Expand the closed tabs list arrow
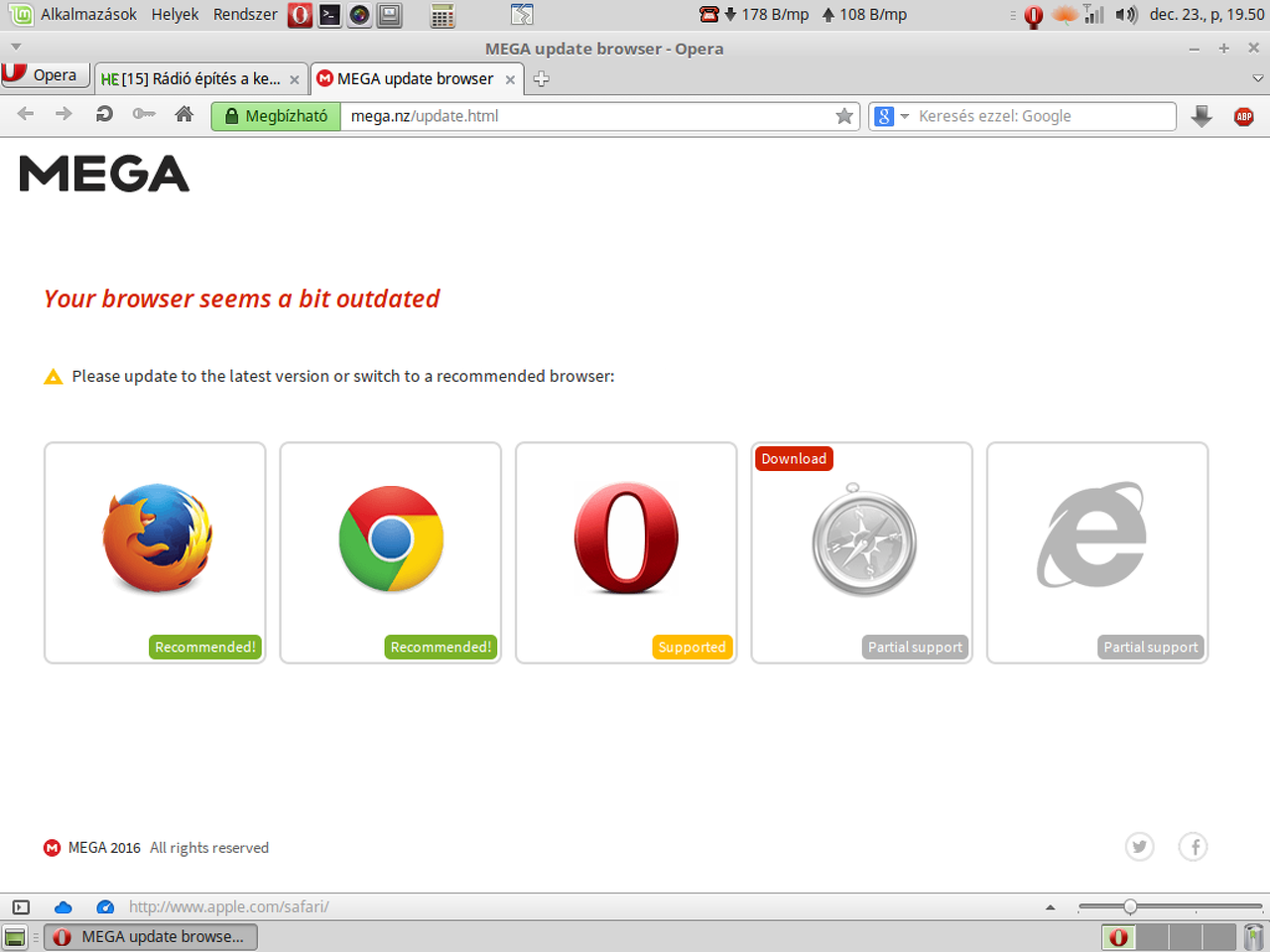This screenshot has width=1270, height=952. [1257, 78]
